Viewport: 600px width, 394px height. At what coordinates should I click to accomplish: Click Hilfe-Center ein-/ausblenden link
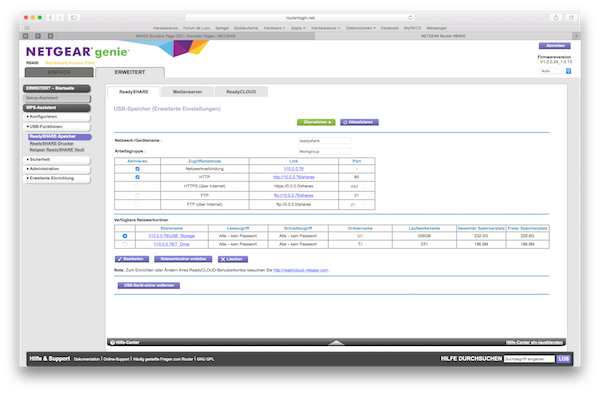[x=534, y=342]
